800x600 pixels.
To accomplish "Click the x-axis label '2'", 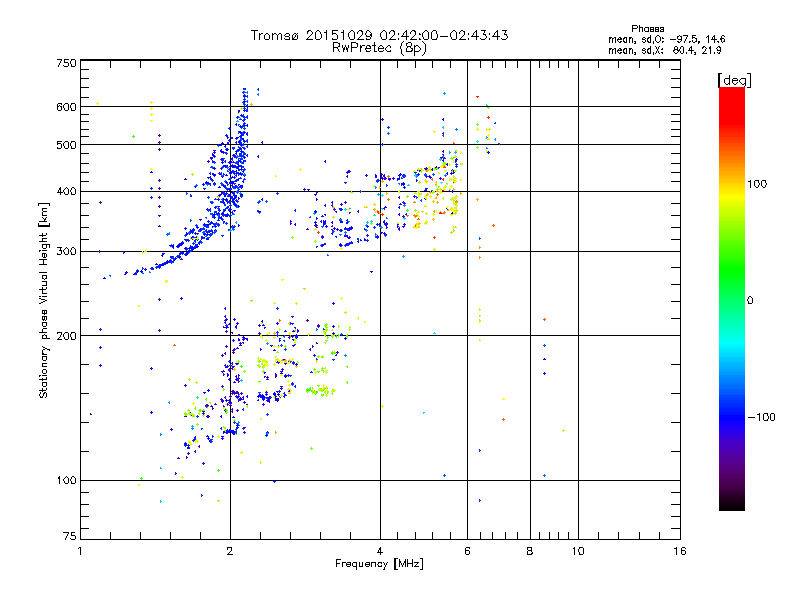I will point(230,551).
